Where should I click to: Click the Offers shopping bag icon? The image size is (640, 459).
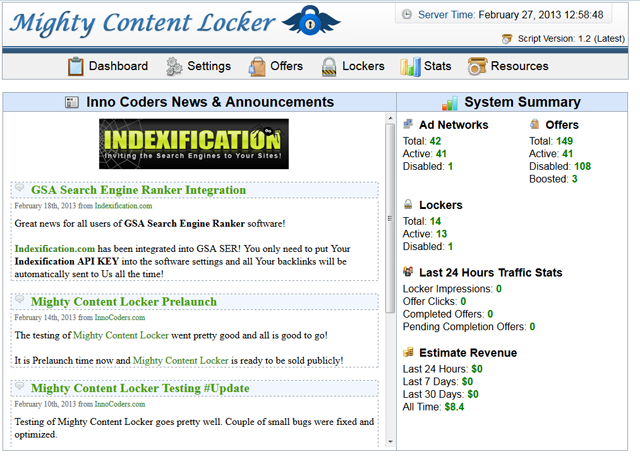pyautogui.click(x=256, y=67)
